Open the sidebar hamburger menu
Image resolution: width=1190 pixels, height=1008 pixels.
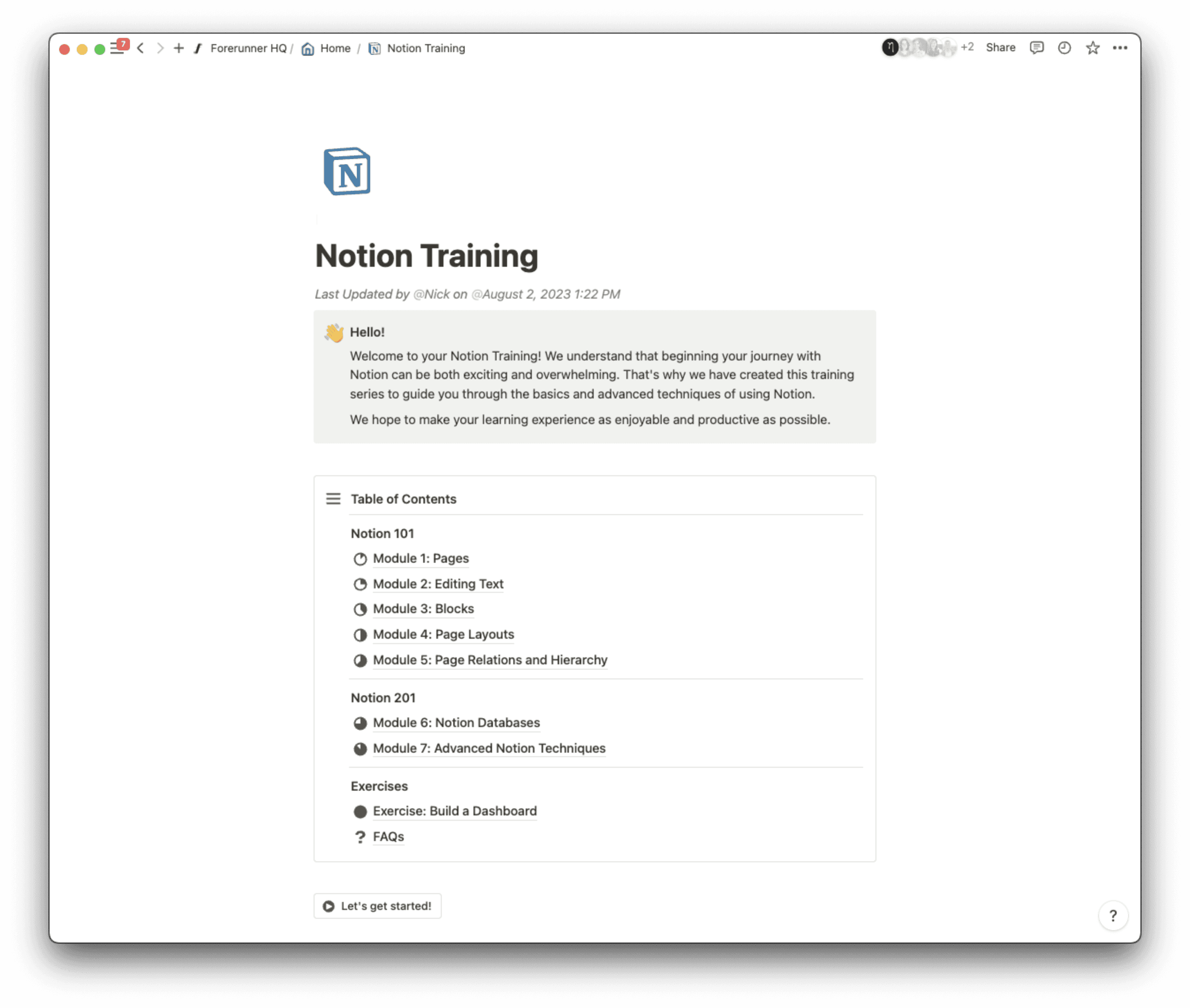(x=117, y=49)
